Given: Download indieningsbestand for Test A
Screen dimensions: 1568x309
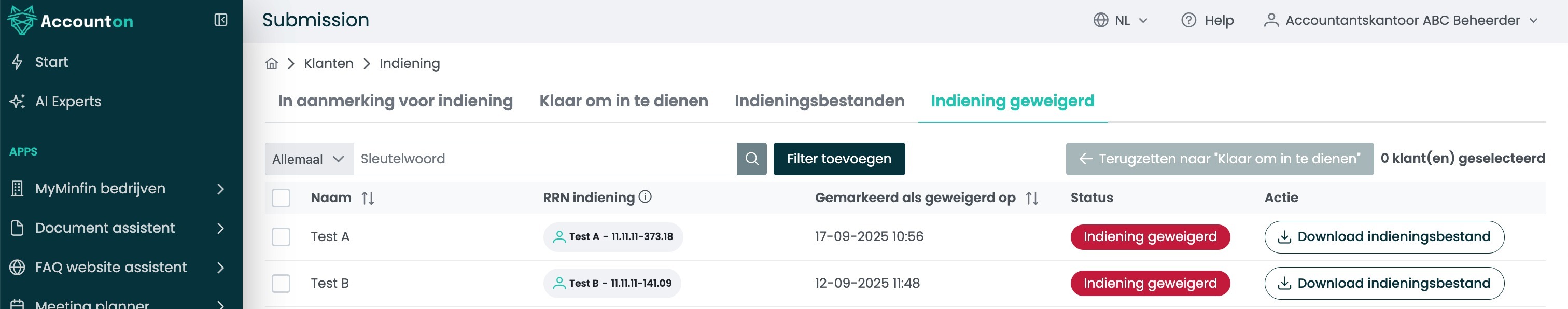Looking at the screenshot, I should click(x=1383, y=236).
